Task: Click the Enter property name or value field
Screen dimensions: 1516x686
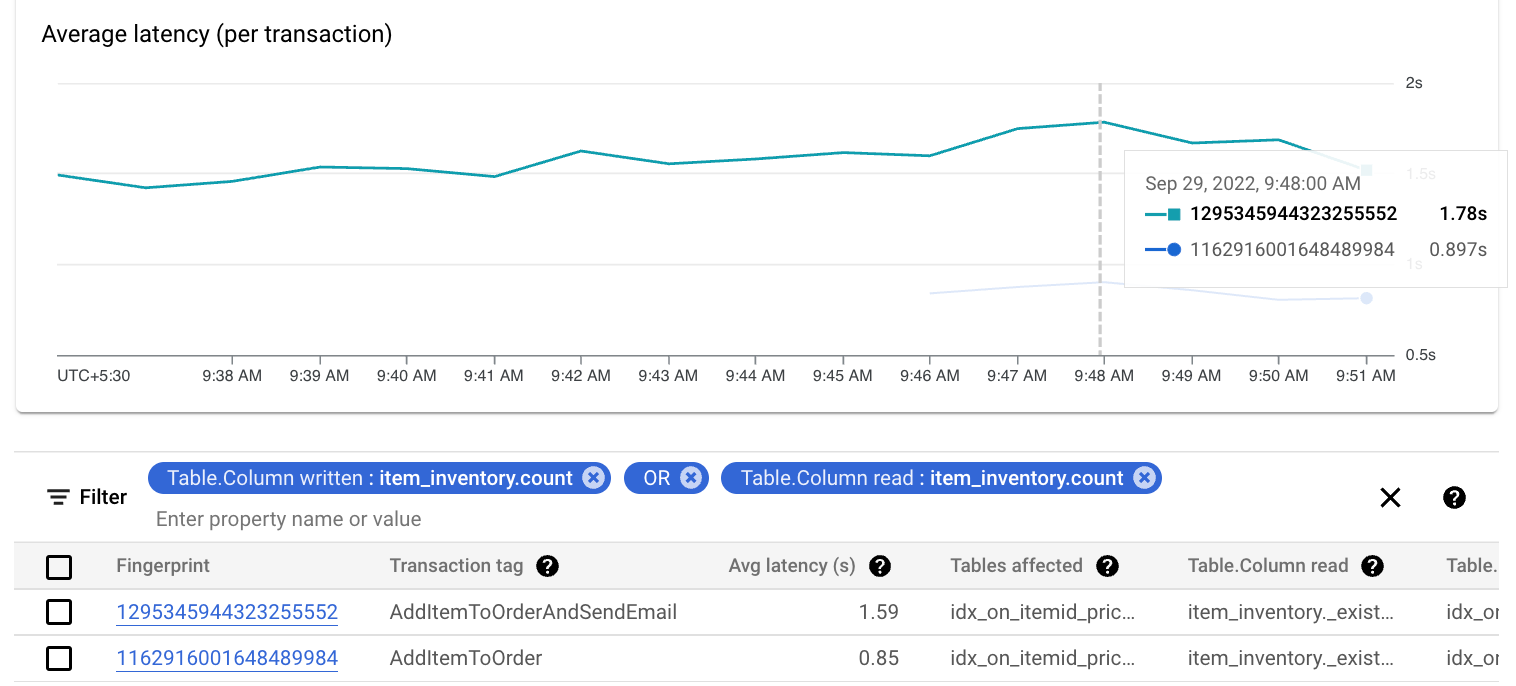Action: click(288, 519)
